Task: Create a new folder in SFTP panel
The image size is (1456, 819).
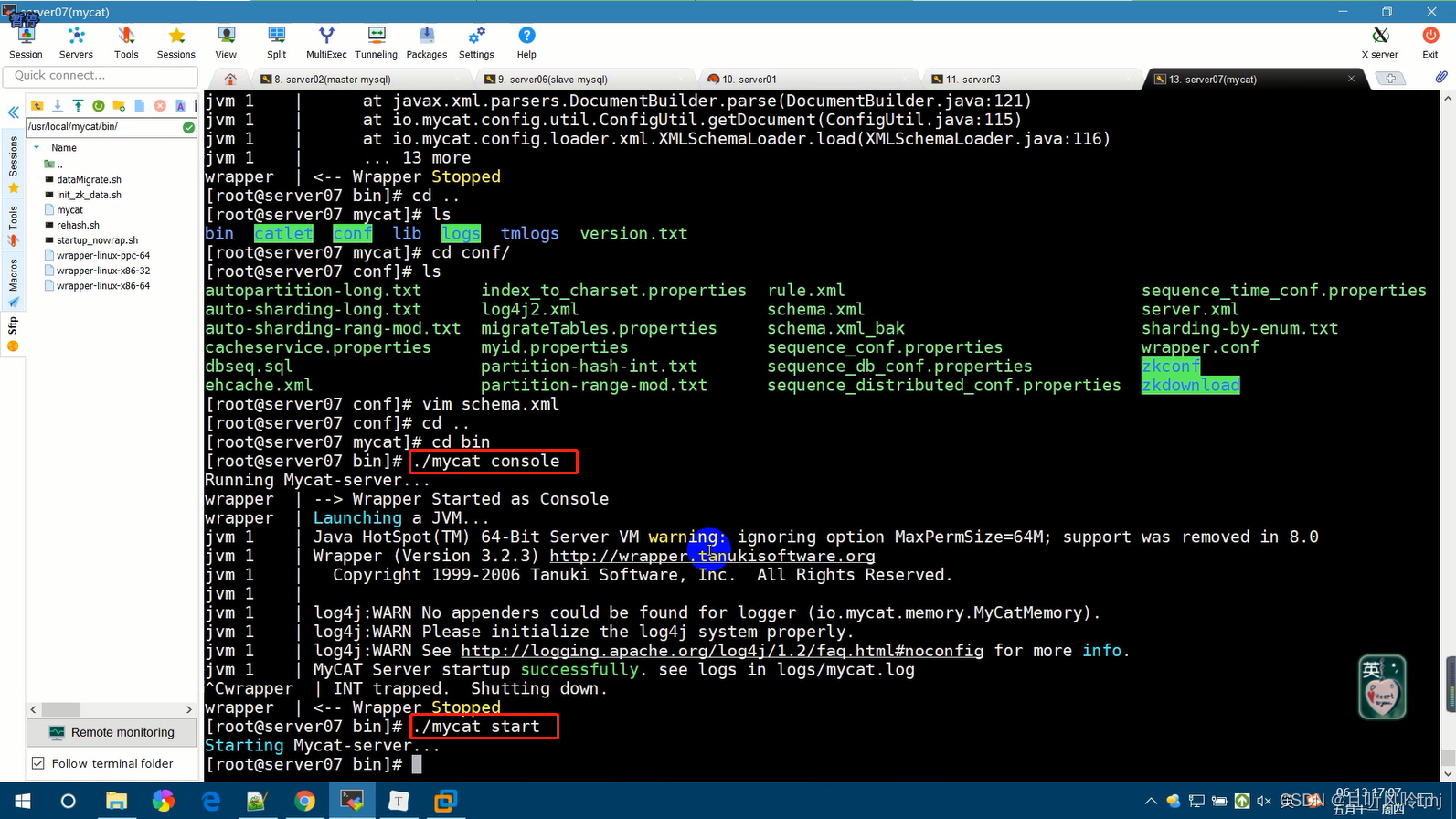Action: point(119,106)
